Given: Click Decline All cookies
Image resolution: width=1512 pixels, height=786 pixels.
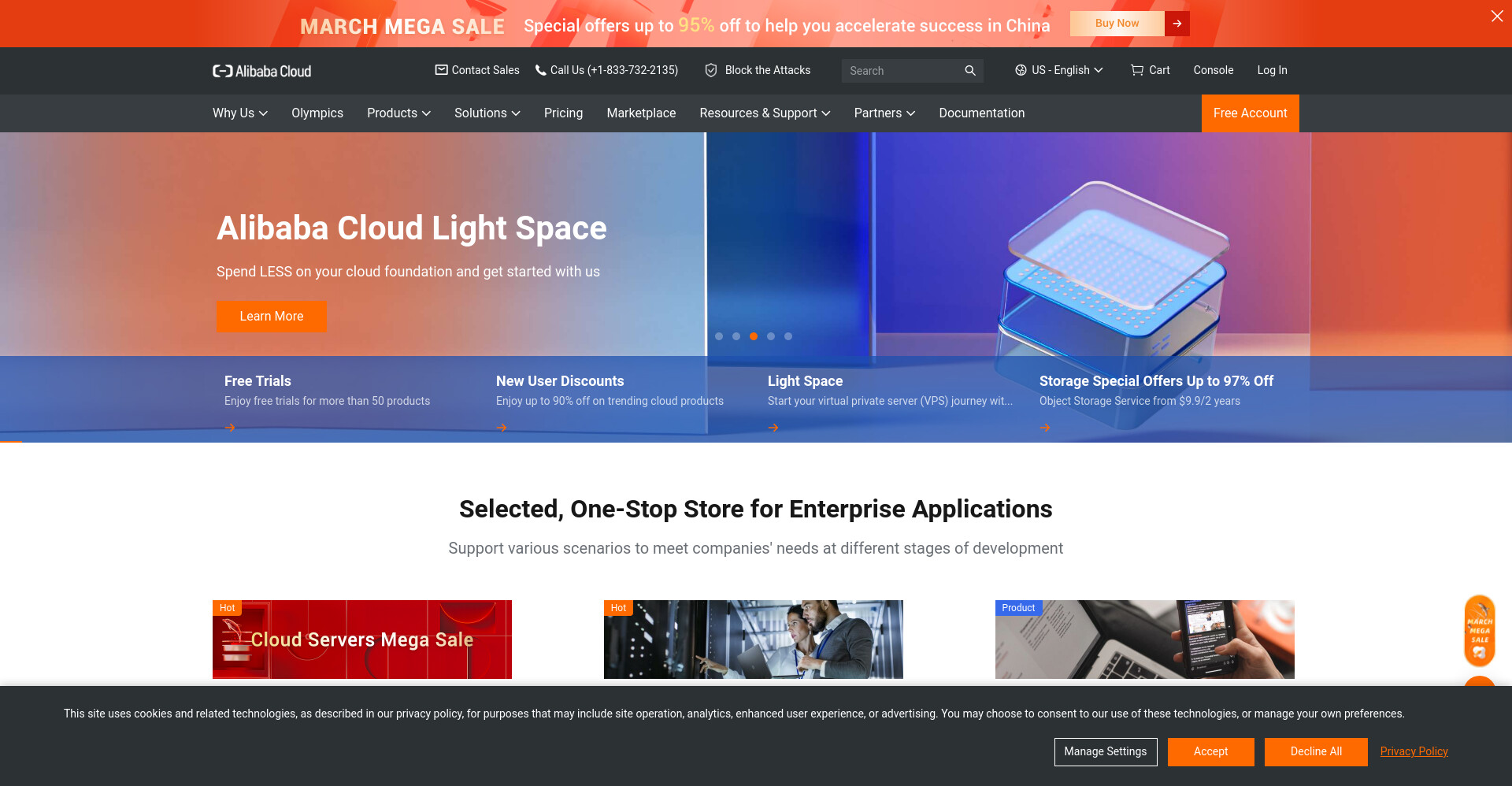Looking at the screenshot, I should pyautogui.click(x=1316, y=751).
